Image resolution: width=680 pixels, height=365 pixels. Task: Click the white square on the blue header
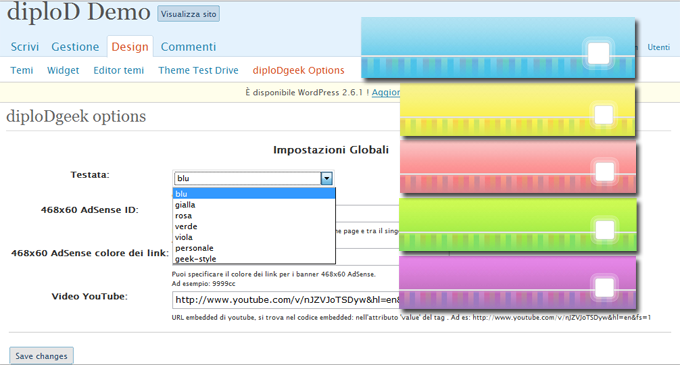pyautogui.click(x=598, y=53)
